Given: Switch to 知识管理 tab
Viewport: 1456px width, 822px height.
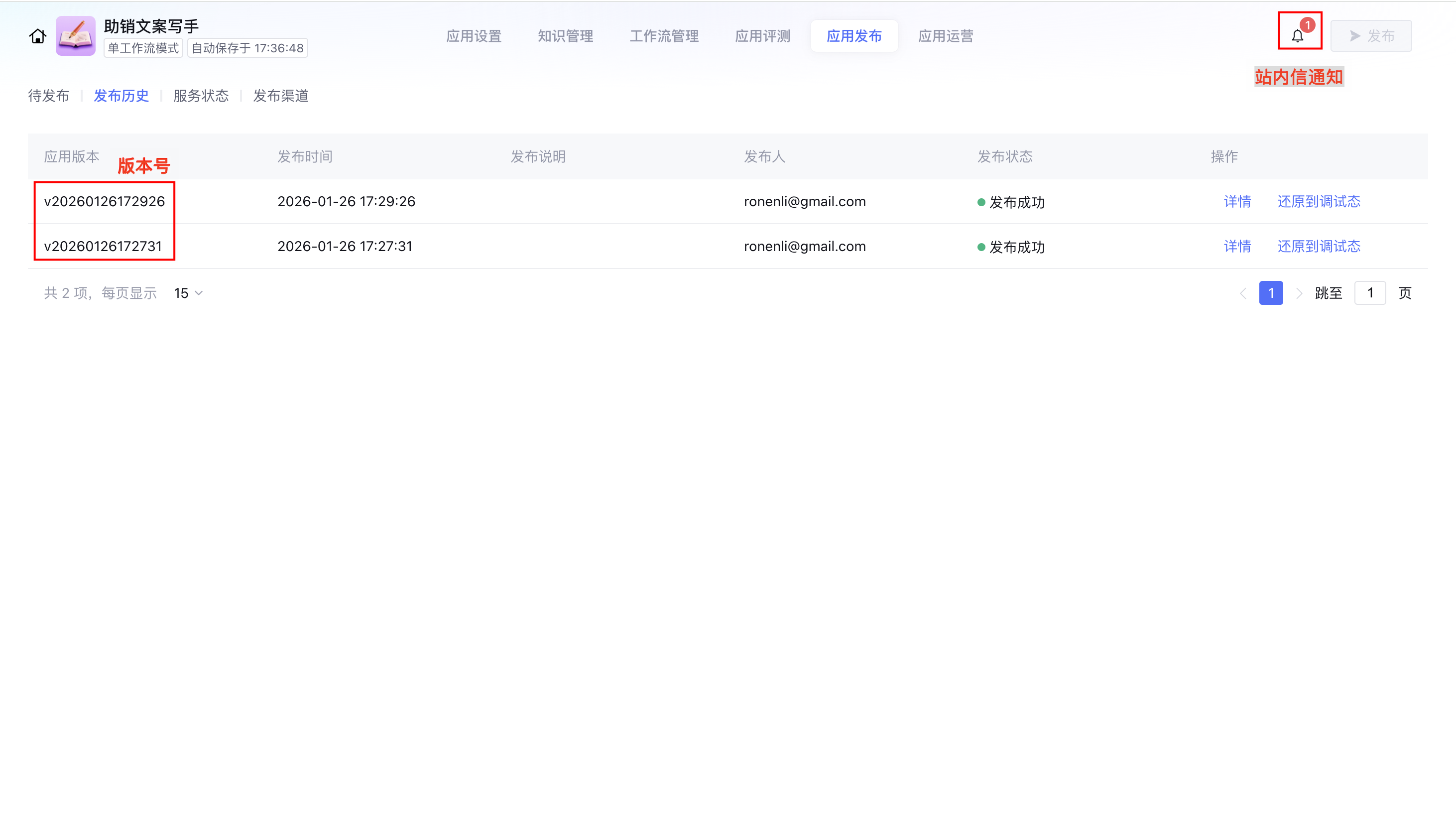Looking at the screenshot, I should point(565,36).
